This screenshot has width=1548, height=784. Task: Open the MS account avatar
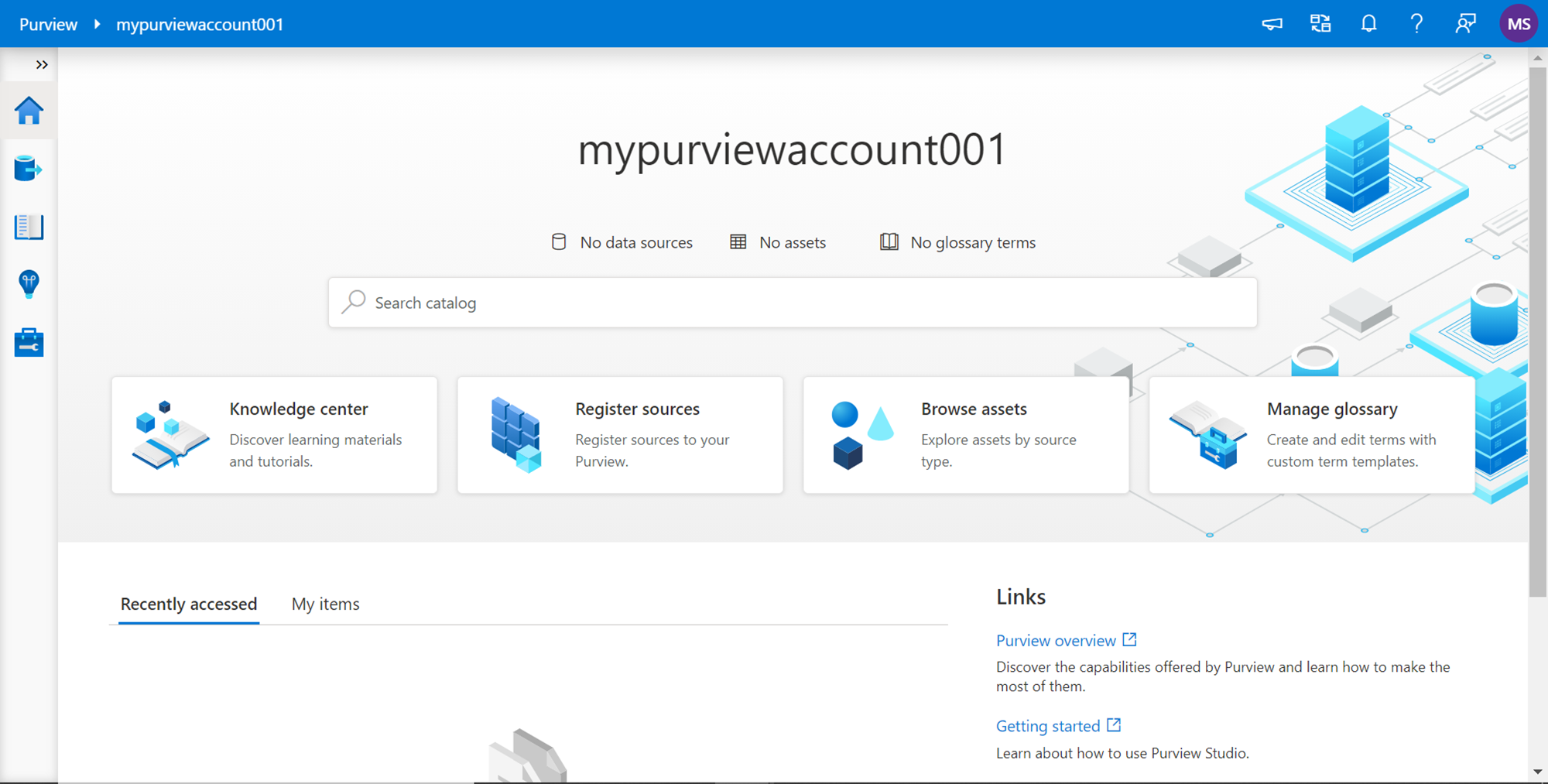1519,24
